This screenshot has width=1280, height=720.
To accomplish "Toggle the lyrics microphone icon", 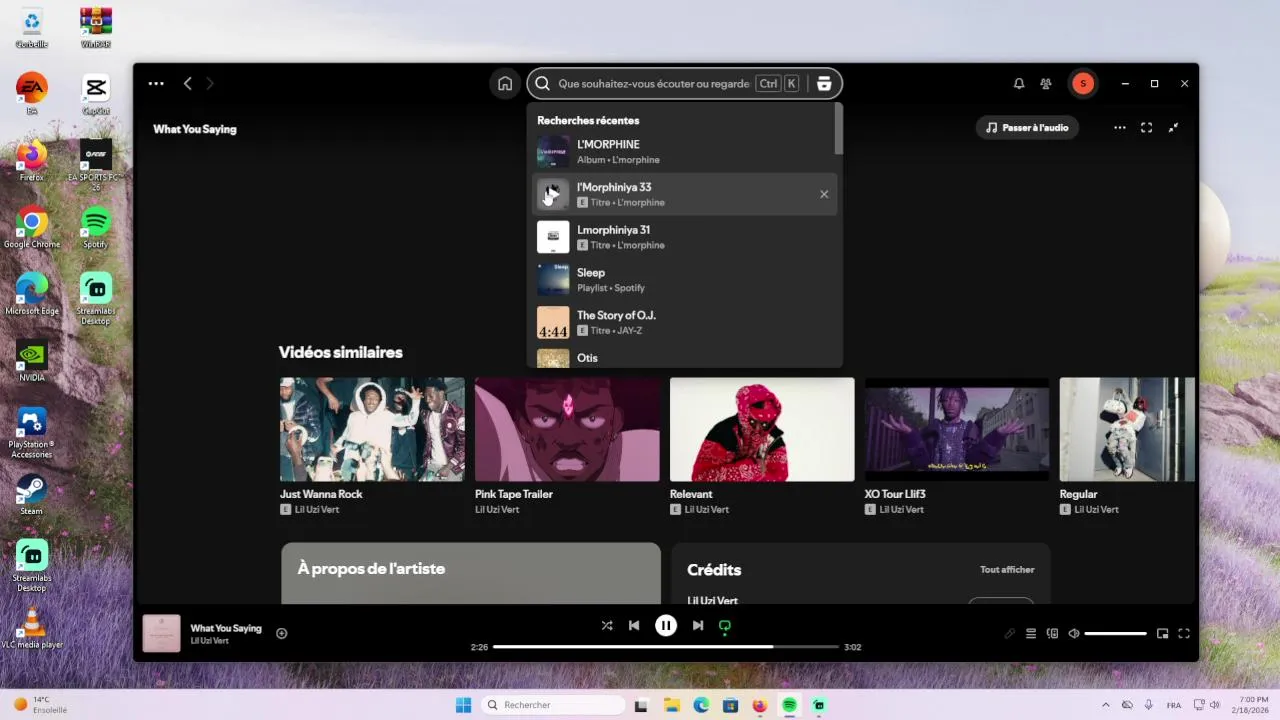I will click(x=1010, y=634).
